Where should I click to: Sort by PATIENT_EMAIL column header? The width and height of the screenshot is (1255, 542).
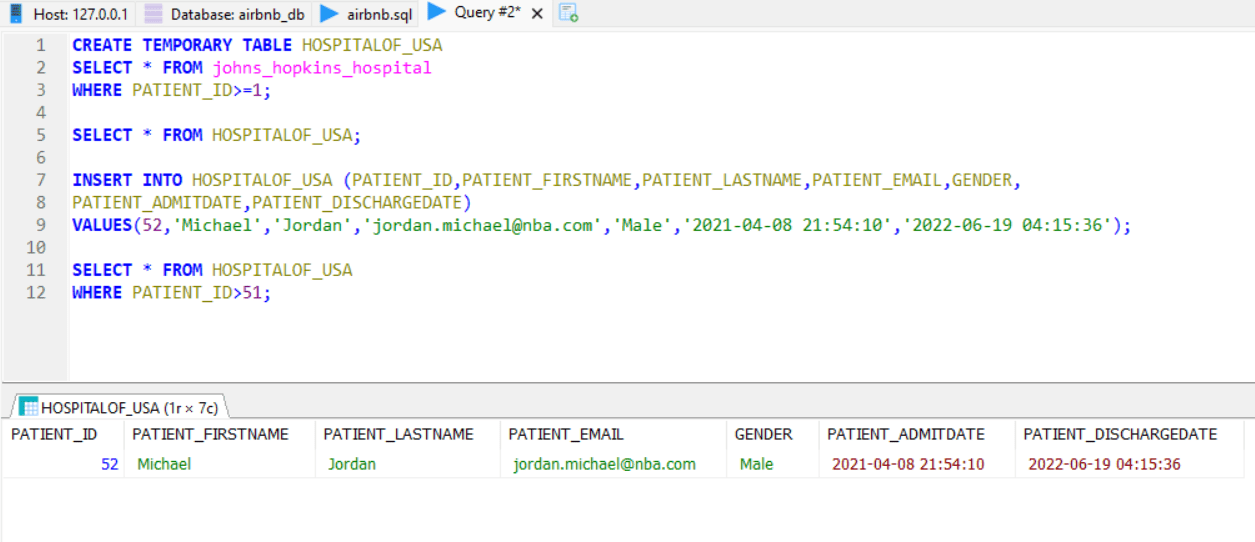613,434
